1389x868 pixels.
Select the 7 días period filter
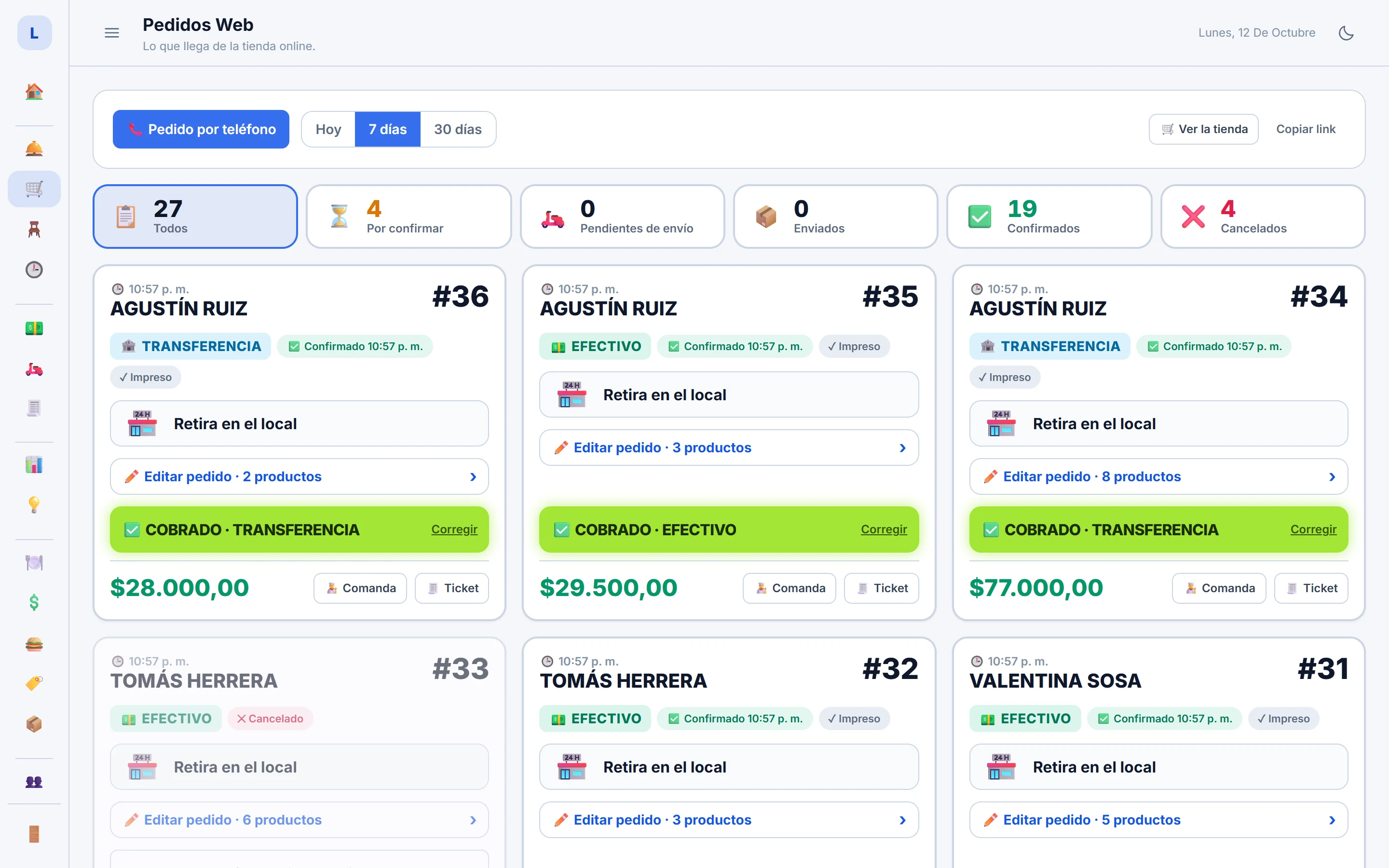tap(387, 129)
